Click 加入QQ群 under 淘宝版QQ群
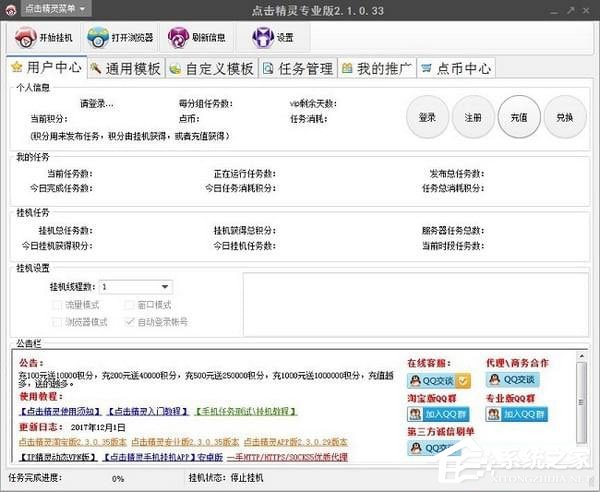The height and width of the screenshot is (492, 600). pyautogui.click(x=439, y=414)
